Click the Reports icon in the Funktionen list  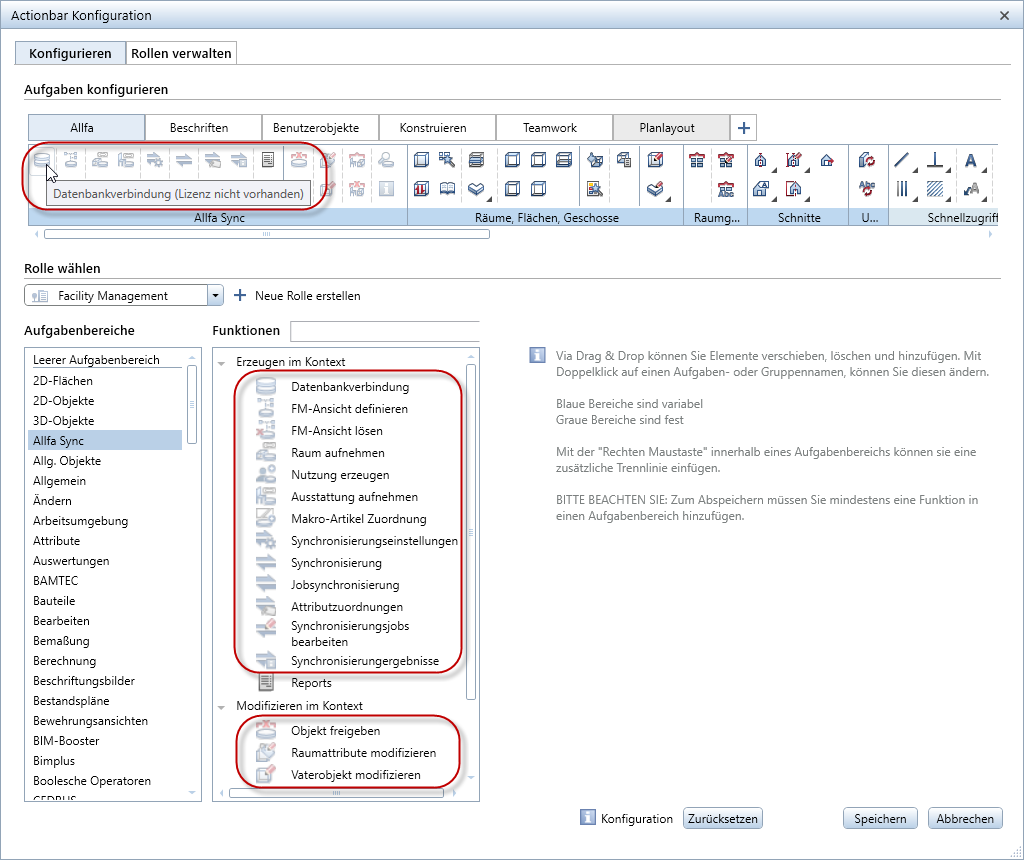pyautogui.click(x=266, y=682)
